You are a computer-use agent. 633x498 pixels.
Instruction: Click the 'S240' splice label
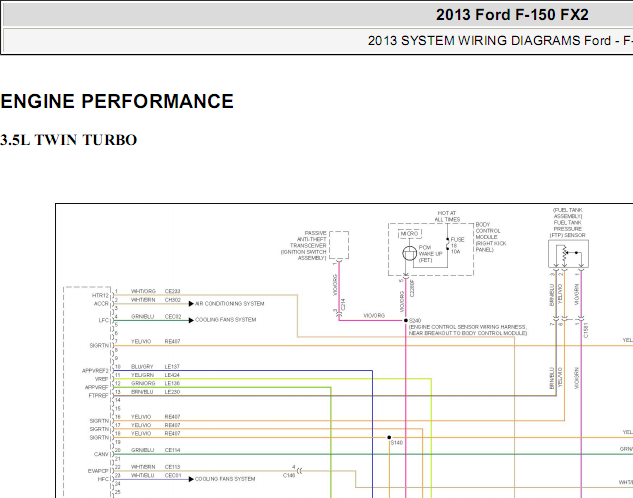pyautogui.click(x=415, y=320)
